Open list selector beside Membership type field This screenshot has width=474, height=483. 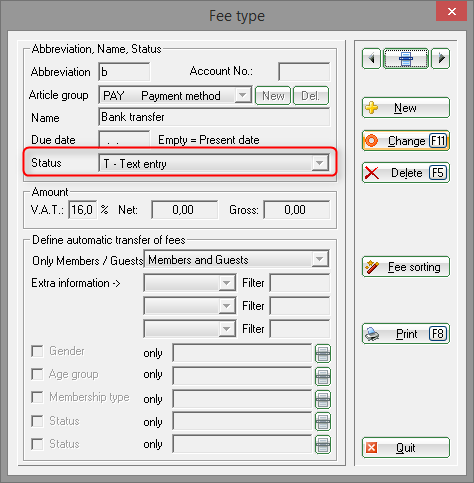323,399
